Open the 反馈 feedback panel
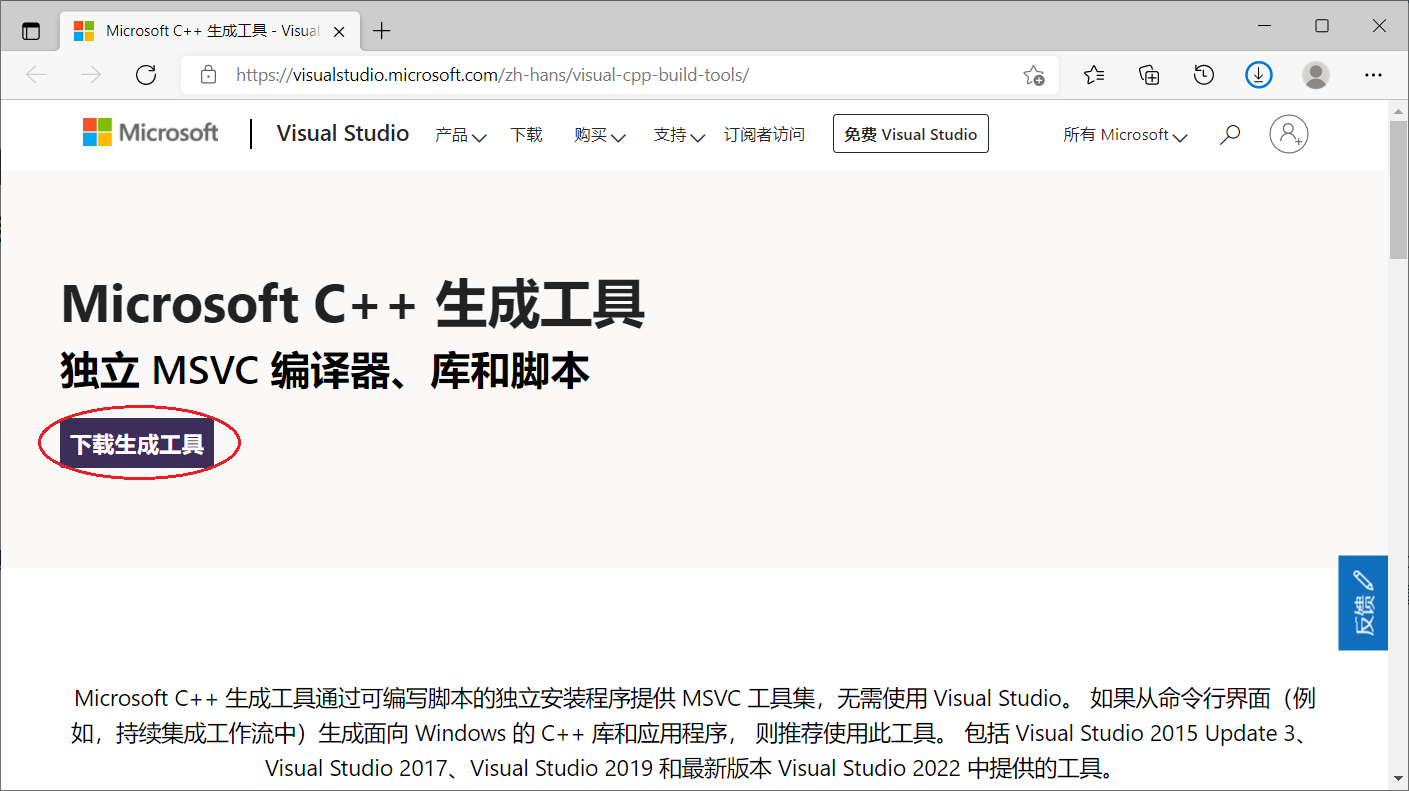The height and width of the screenshot is (791, 1409). point(1362,602)
